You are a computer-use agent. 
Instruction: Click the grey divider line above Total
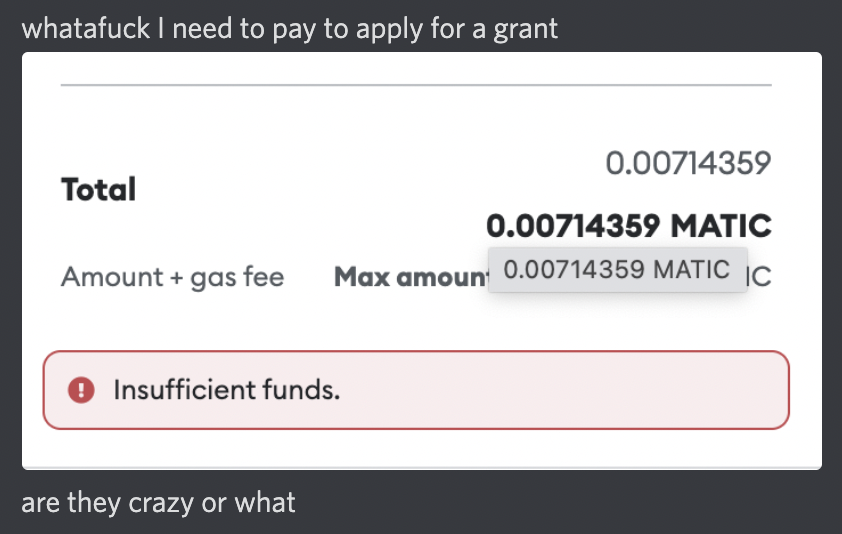tap(415, 85)
